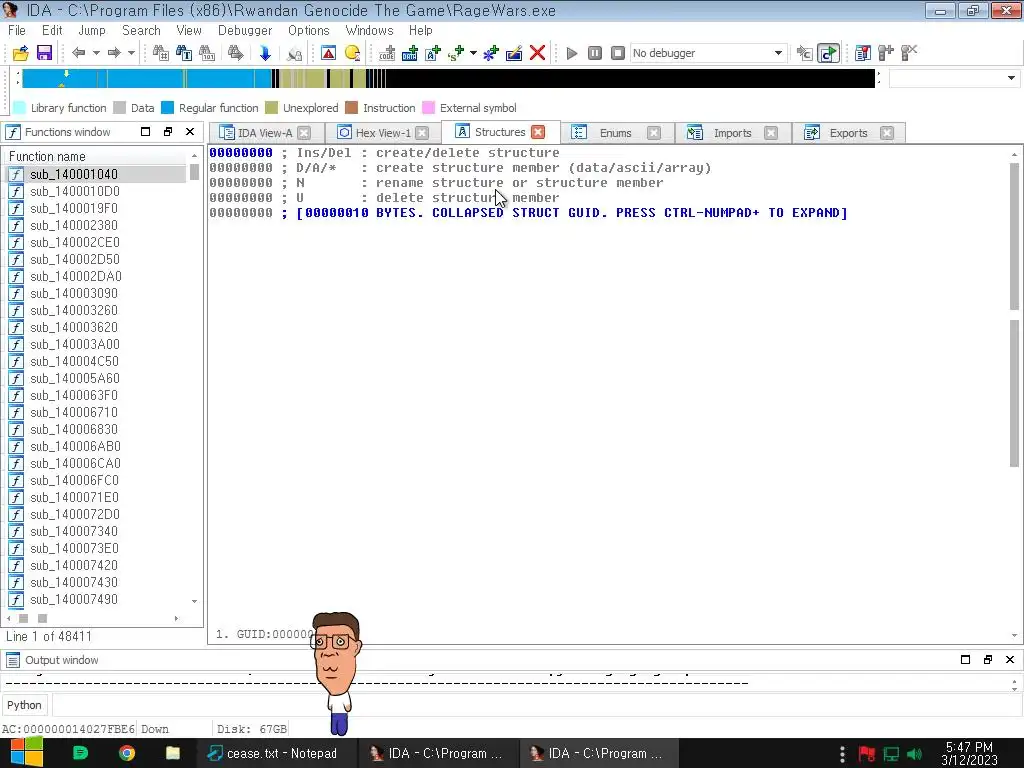The height and width of the screenshot is (768, 1024).
Task: Stop the process in debugger toolbar
Action: coord(618,53)
